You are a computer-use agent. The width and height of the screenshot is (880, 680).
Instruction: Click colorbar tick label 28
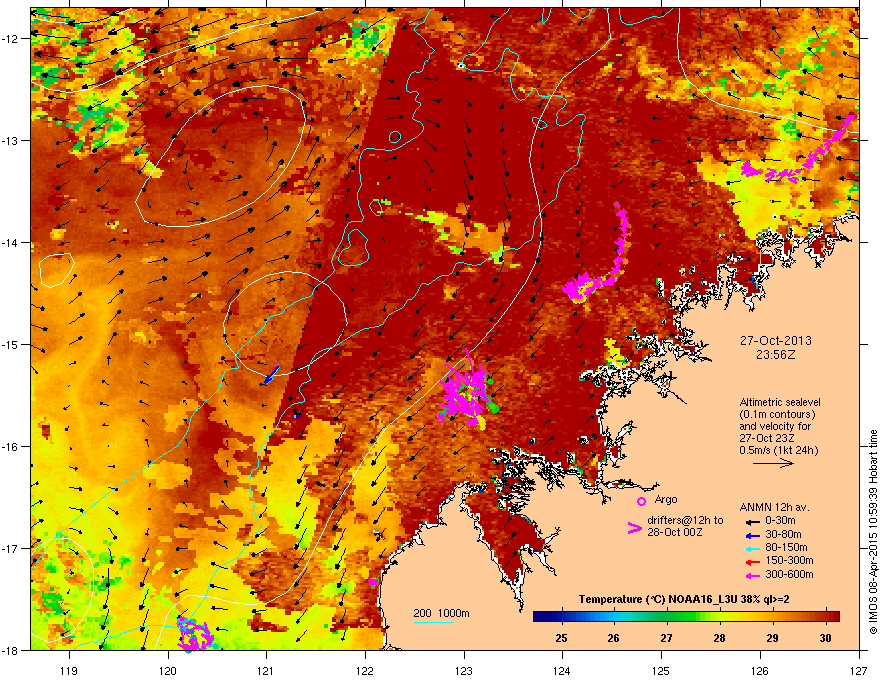(x=719, y=638)
